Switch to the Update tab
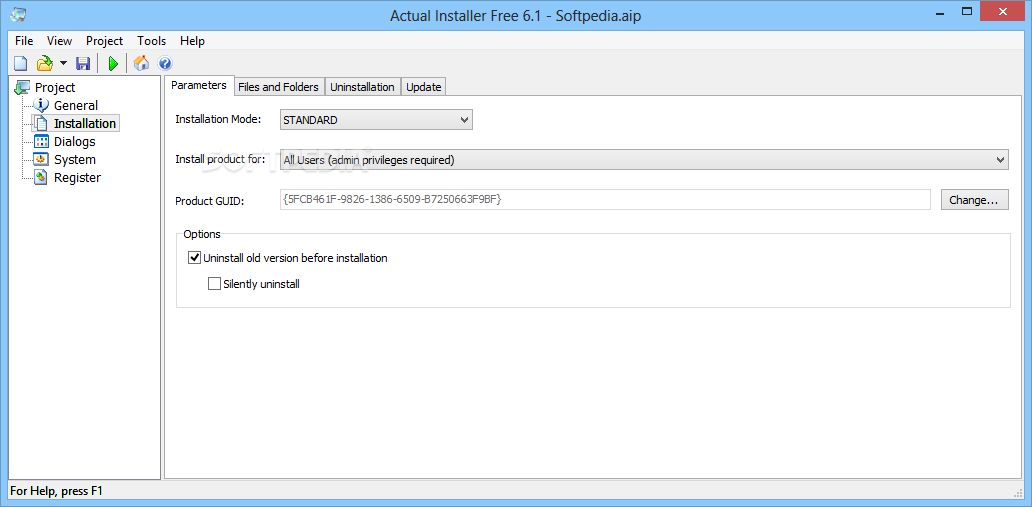The width and height of the screenshot is (1032, 507). (423, 87)
